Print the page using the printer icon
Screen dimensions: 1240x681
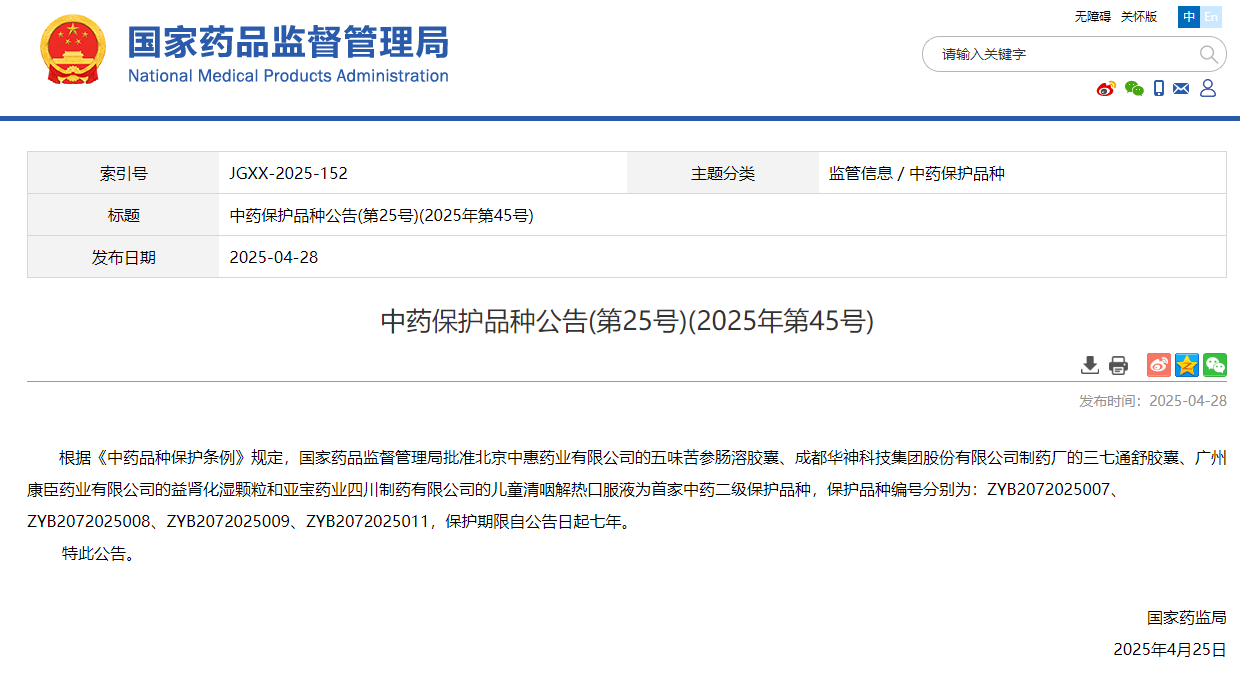1118,365
